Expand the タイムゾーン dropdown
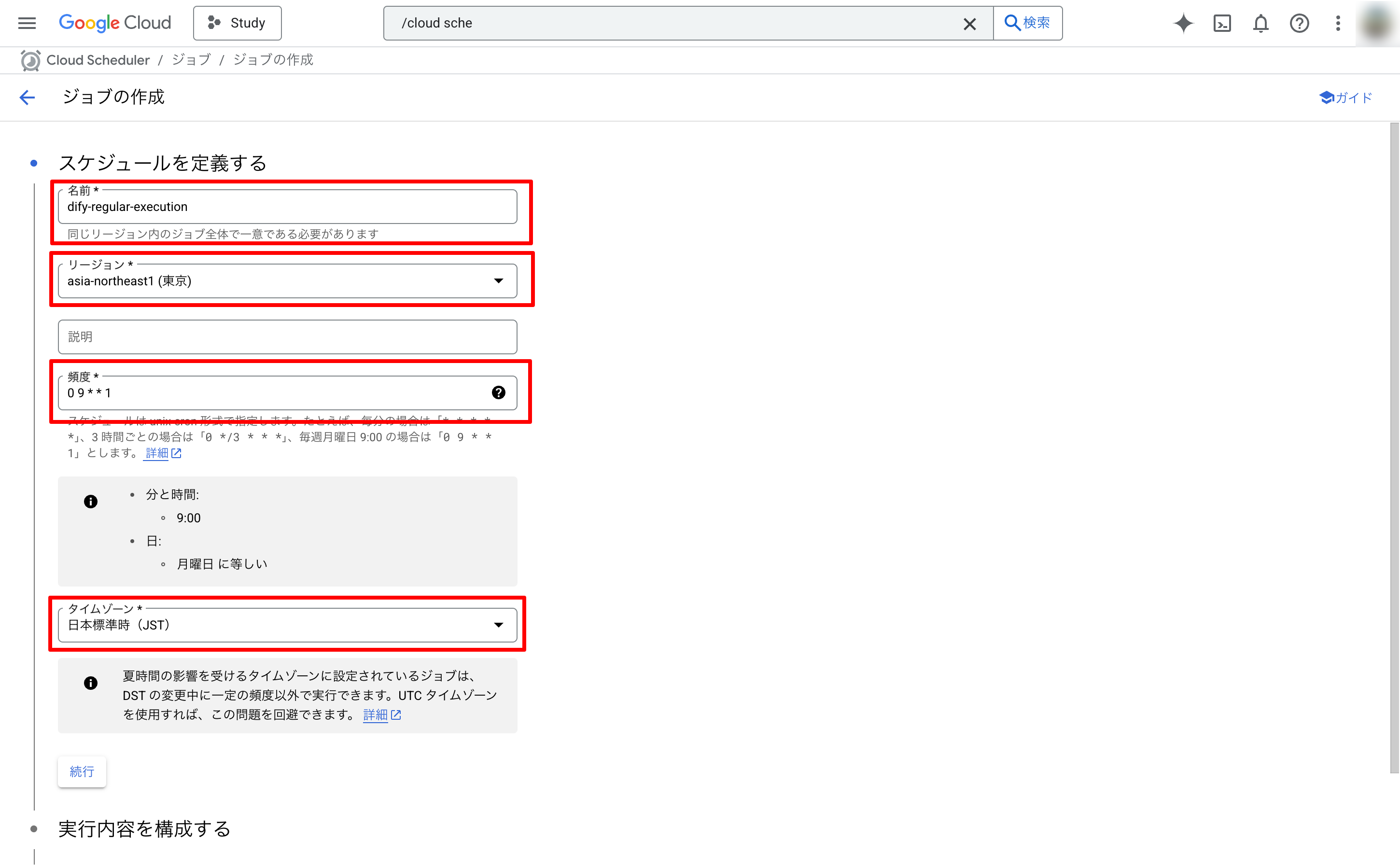Viewport: 1400px width, 867px height. pyautogui.click(x=498, y=625)
